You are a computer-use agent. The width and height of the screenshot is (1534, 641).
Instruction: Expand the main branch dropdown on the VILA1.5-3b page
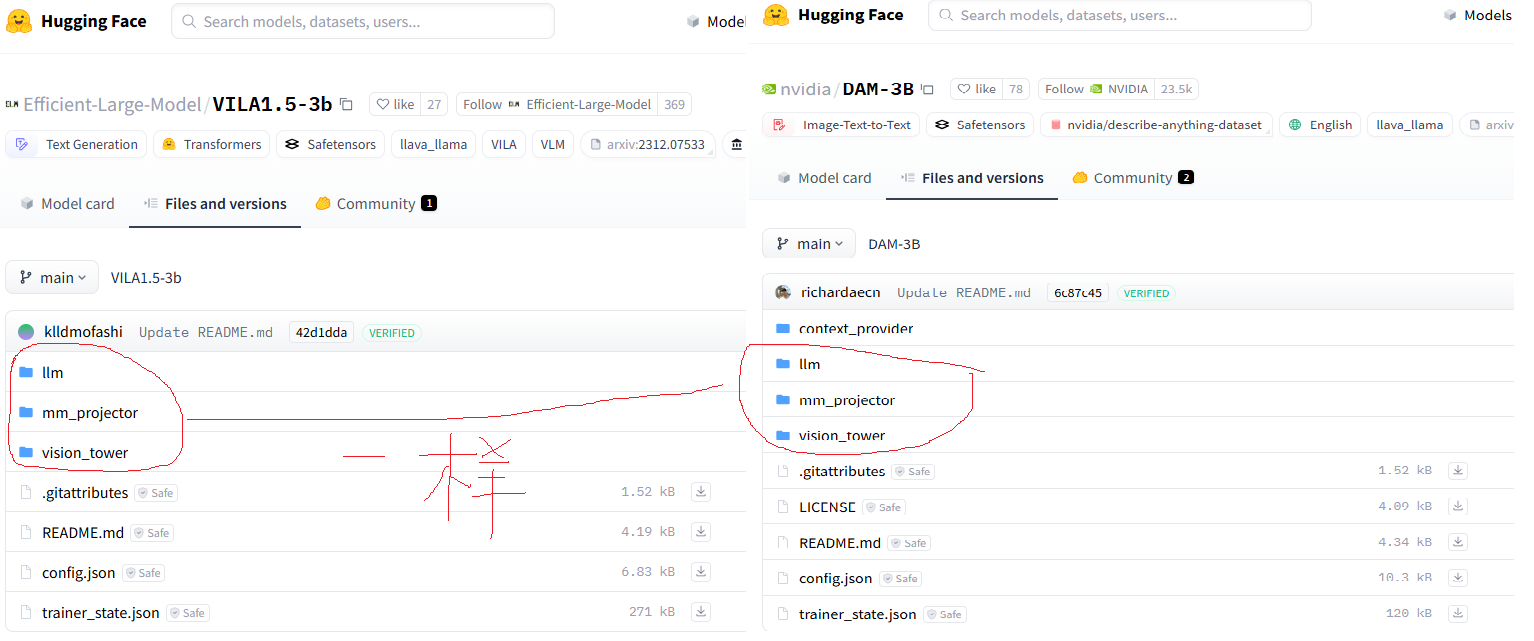pos(52,277)
